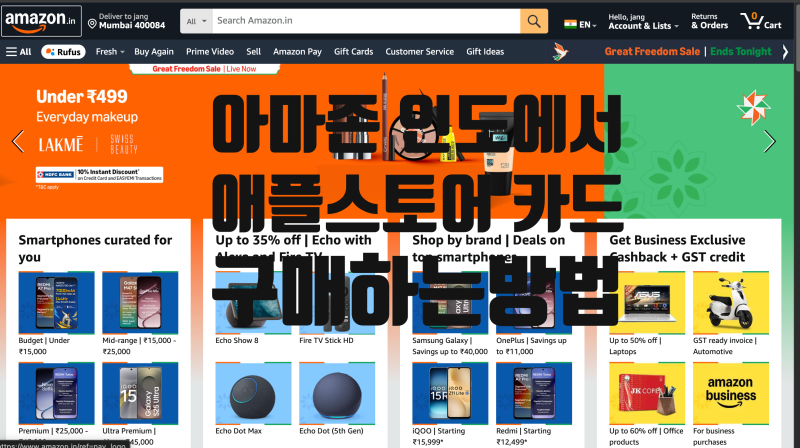Image resolution: width=800 pixels, height=448 pixels.
Task: Open Returns & Orders
Action: click(x=709, y=21)
